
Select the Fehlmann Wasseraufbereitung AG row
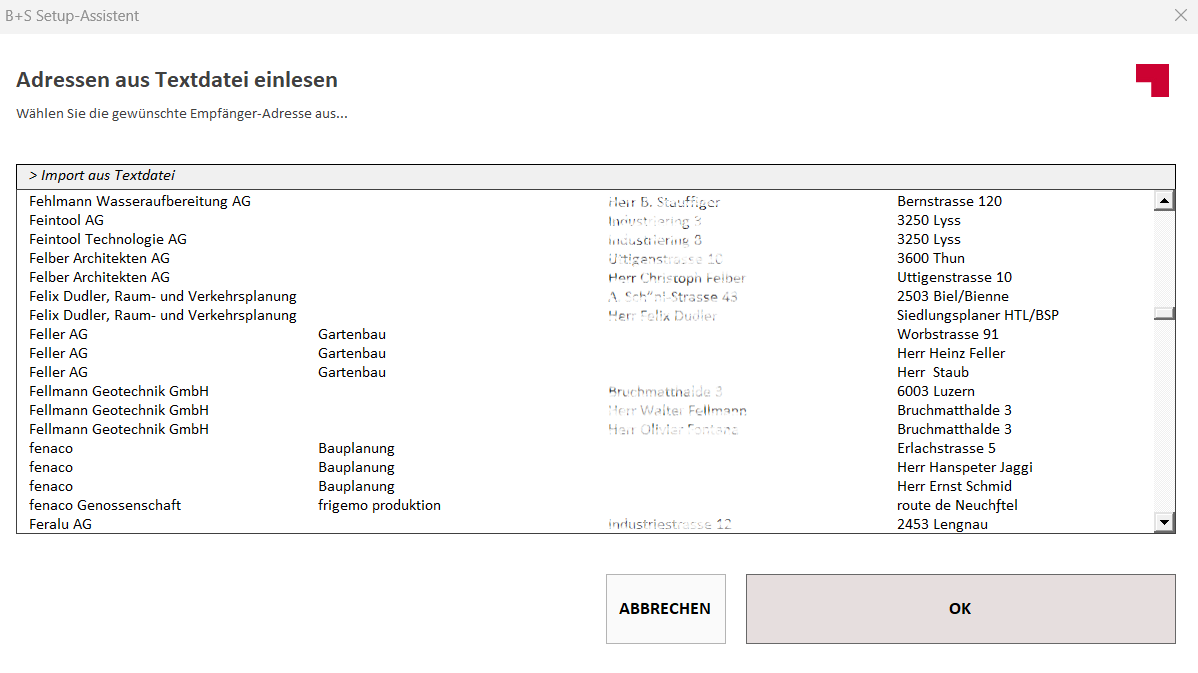(585, 201)
